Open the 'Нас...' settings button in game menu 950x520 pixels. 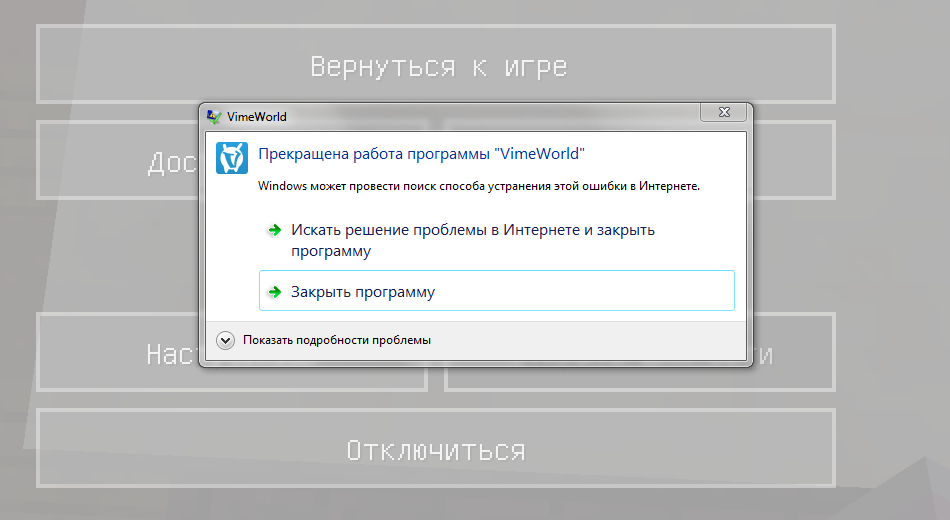[x=119, y=352]
